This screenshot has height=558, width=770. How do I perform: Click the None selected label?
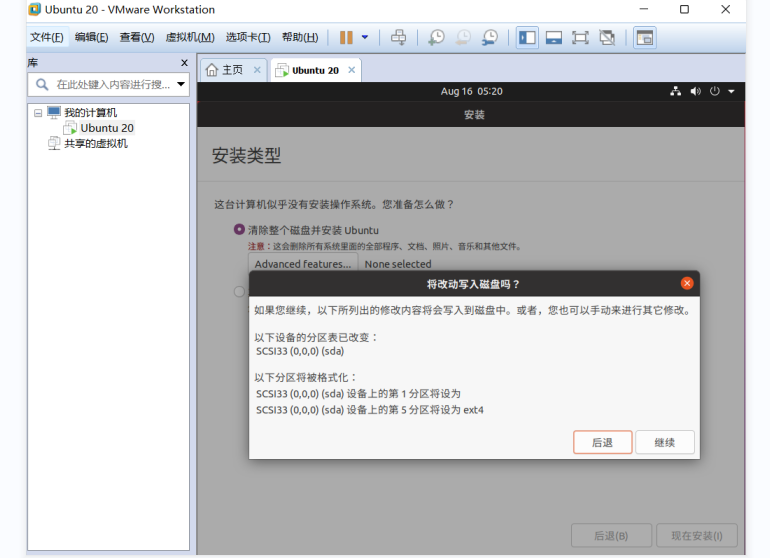click(398, 264)
